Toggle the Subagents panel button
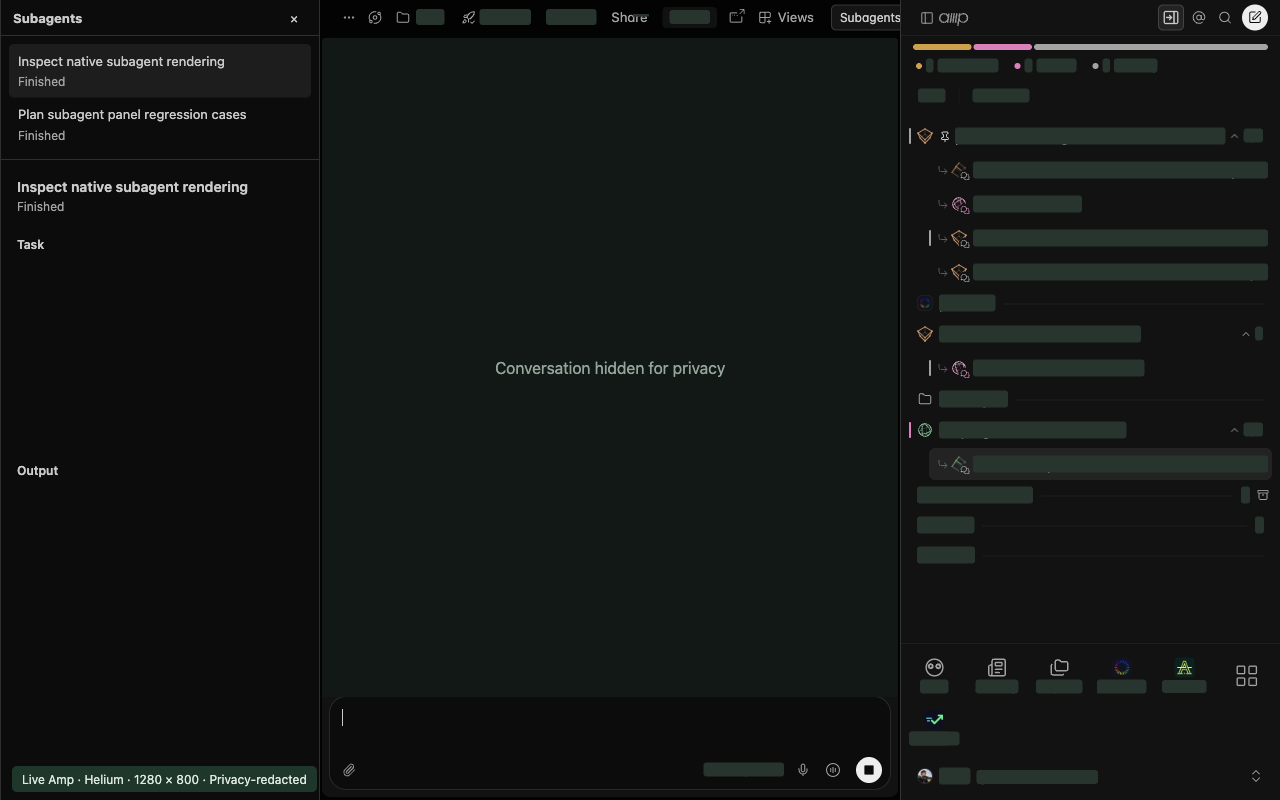This screenshot has height=800, width=1280. (x=867, y=17)
